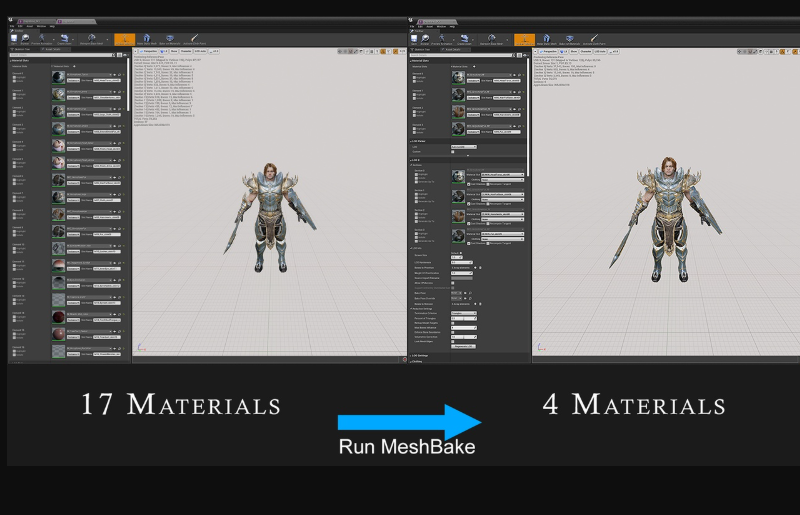Click Reimport Base Mesh icon in left editor
The width and height of the screenshot is (800, 515).
[92, 38]
